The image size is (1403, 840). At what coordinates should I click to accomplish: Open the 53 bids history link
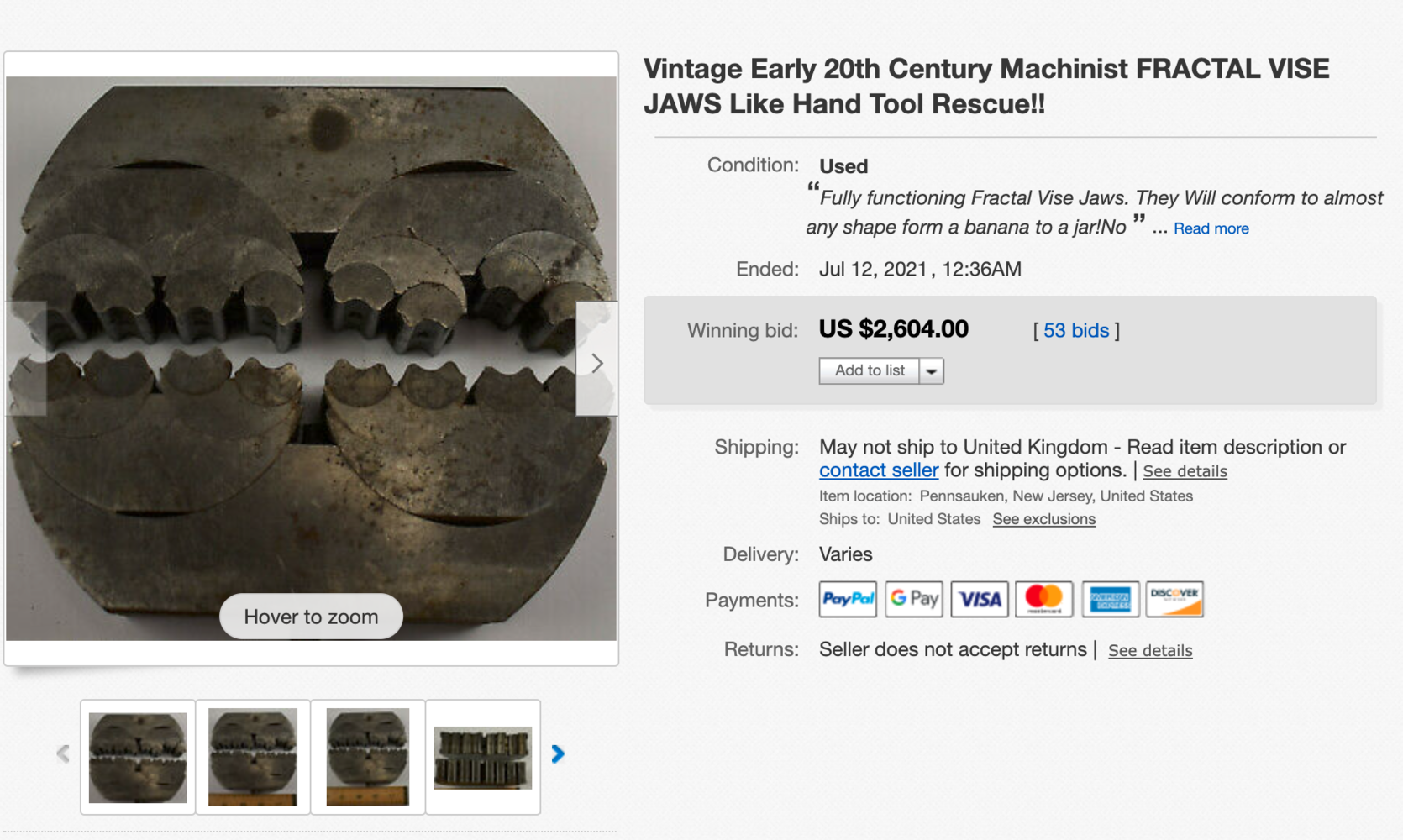pyautogui.click(x=1076, y=330)
